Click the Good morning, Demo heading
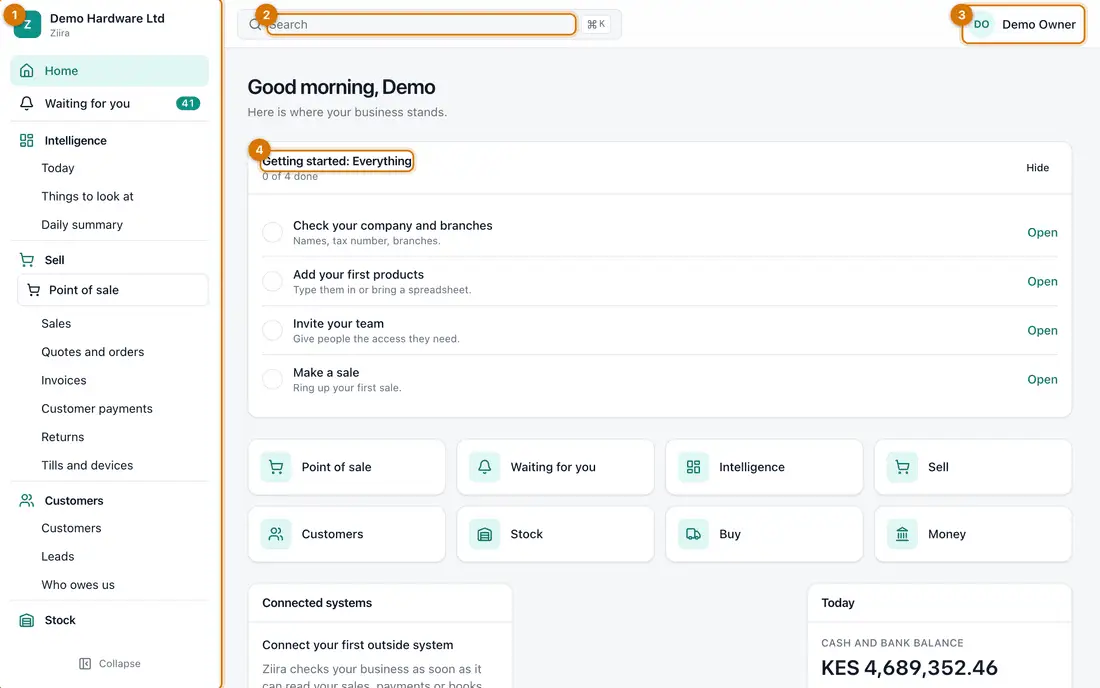 coord(341,87)
